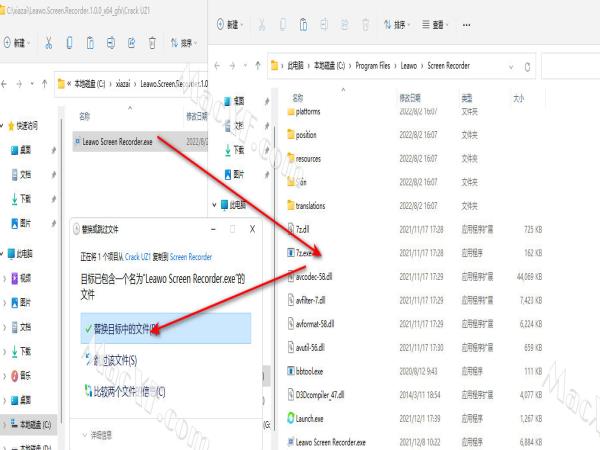Screen dimensions: 600x450
Task: Go up one level in left window
Action: (x=44, y=83)
